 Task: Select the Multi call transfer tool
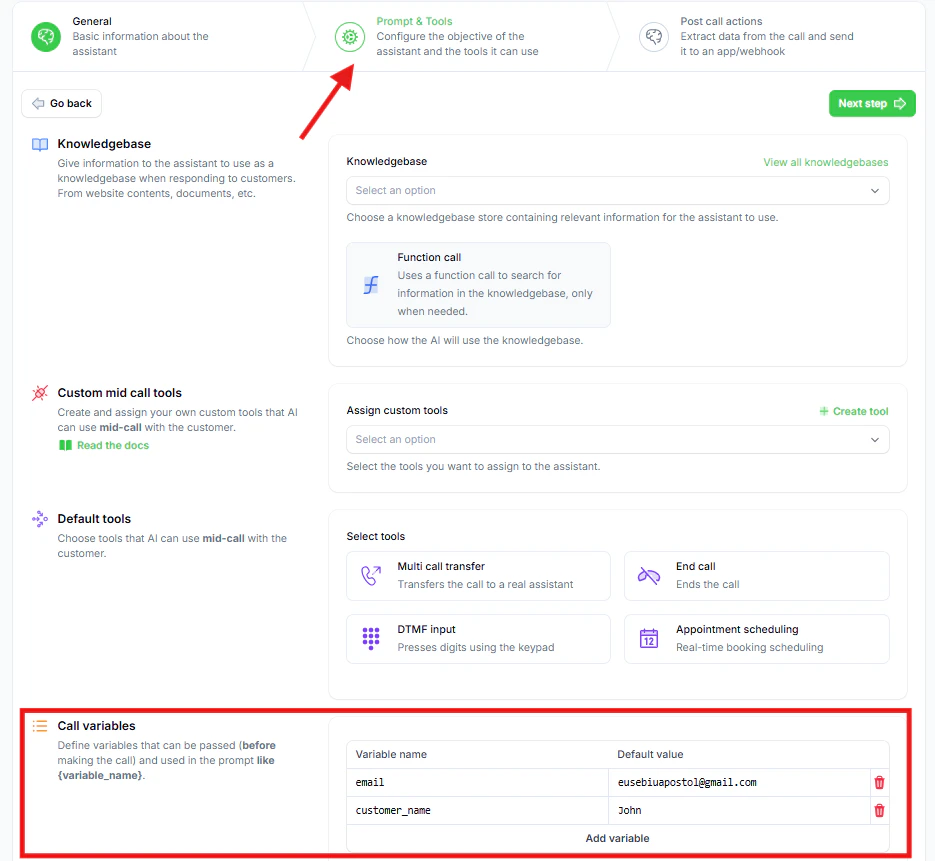tap(477, 576)
